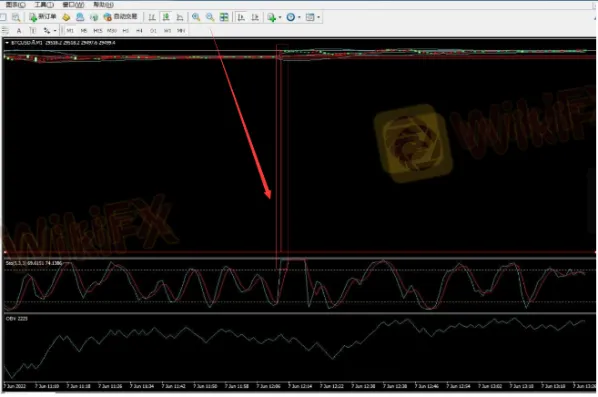Open the 图表 (Charts) menu
Viewport: 598px width, 397px height.
point(15,5)
